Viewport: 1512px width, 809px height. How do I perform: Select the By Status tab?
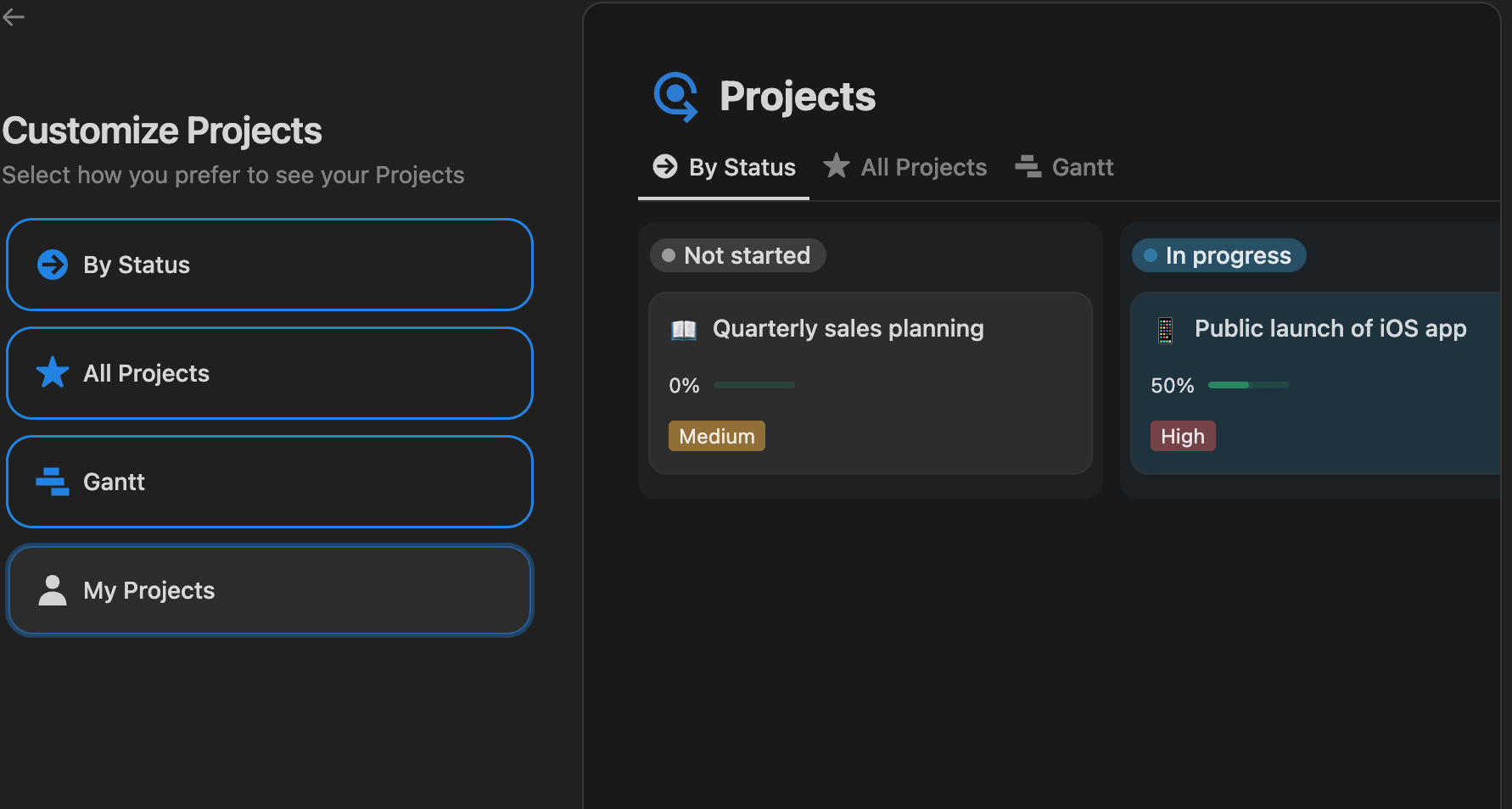click(724, 167)
